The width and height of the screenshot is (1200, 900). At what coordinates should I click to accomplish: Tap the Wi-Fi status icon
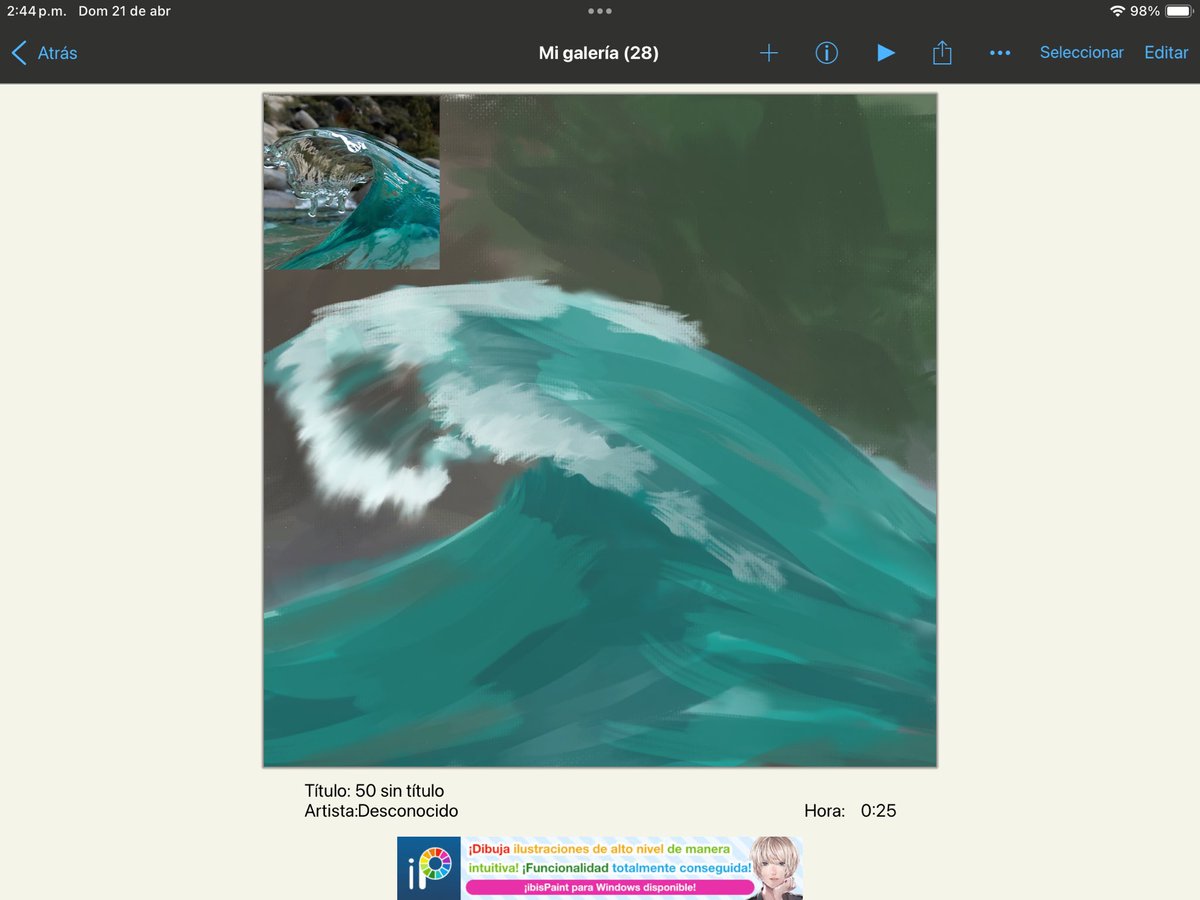click(x=1117, y=11)
